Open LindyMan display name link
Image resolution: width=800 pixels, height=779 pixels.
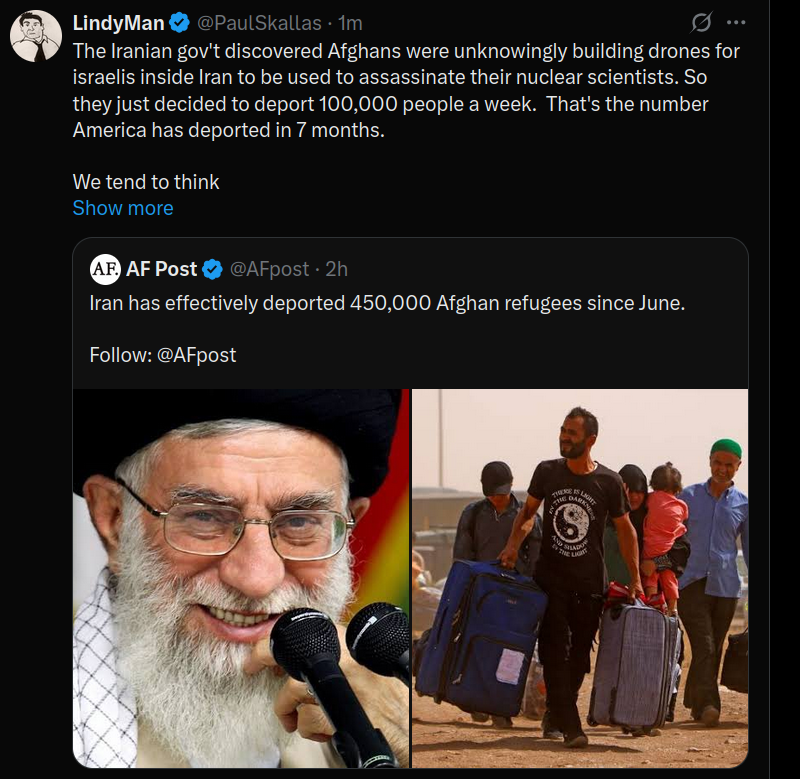pyautogui.click(x=118, y=23)
